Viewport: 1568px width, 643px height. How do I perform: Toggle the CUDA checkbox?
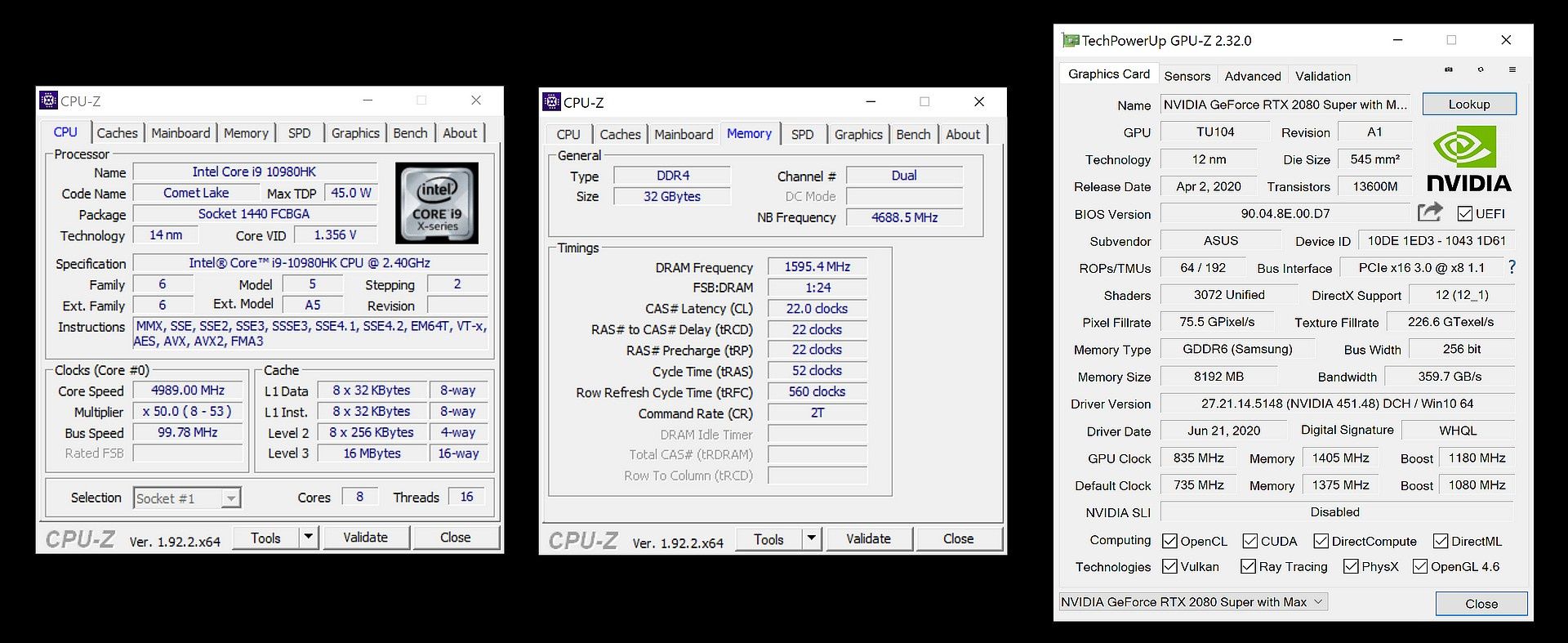[1249, 541]
